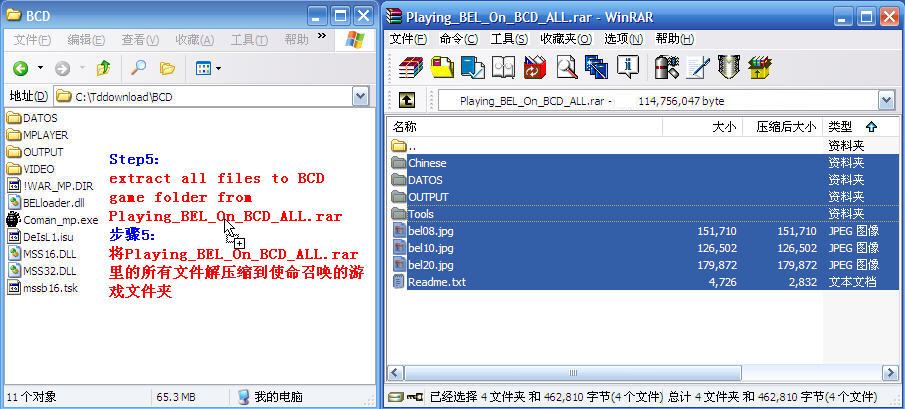Expand the address bar dropdown in BCD explorer
Screen dimensions: 905x409
pyautogui.click(x=360, y=96)
